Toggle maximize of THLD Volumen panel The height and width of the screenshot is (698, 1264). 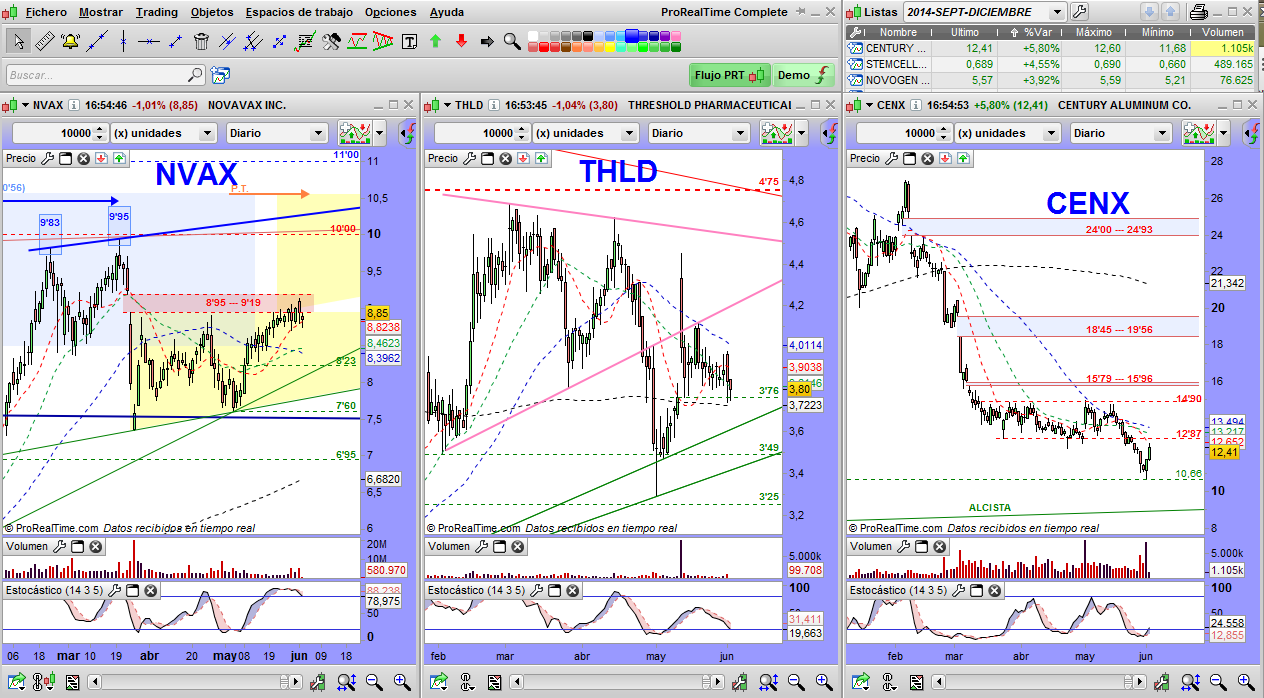[x=499, y=547]
